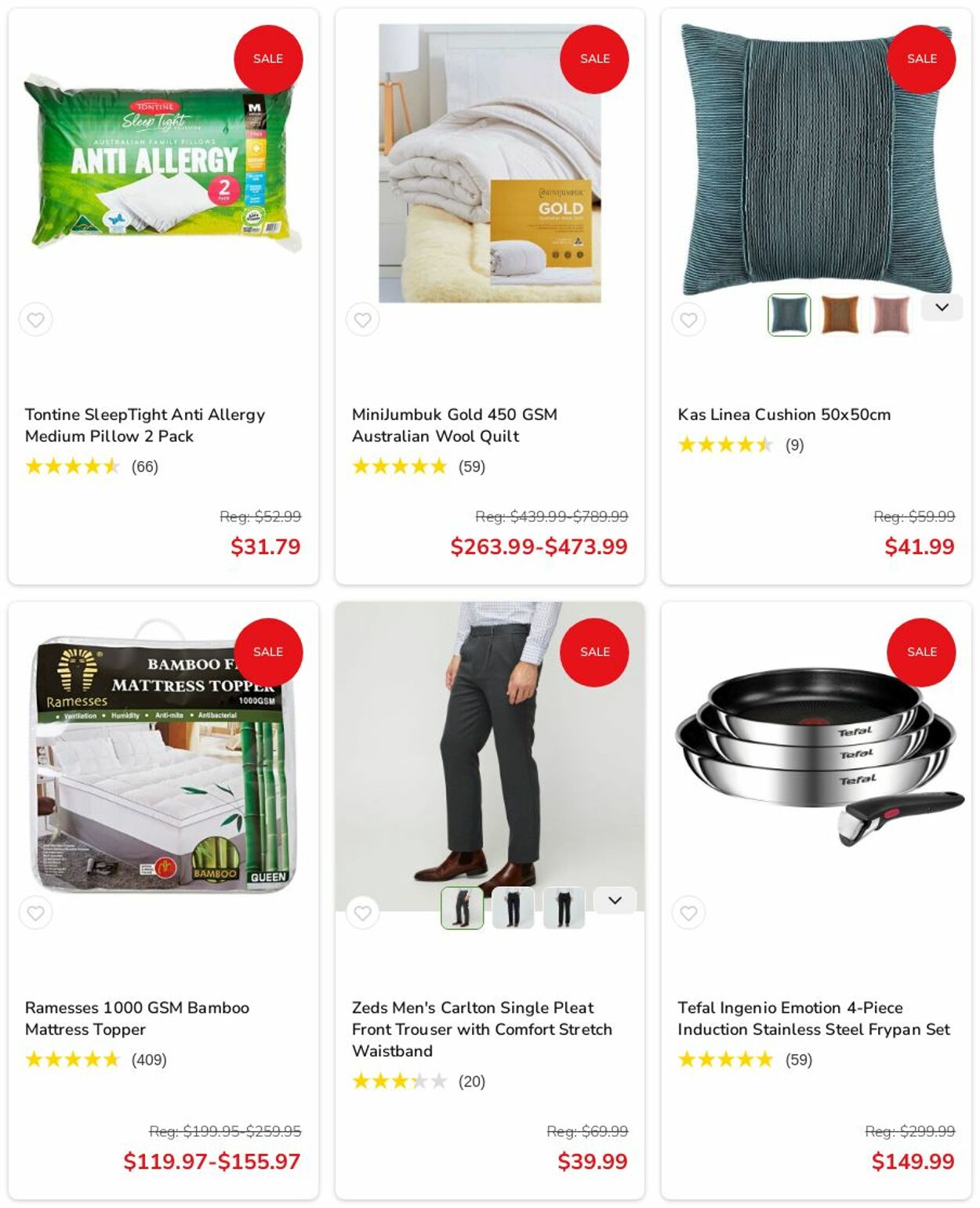This screenshot has height=1208, width=980.
Task: Open Tontine SleepTight Anti Allergy pillow link
Action: 145,425
